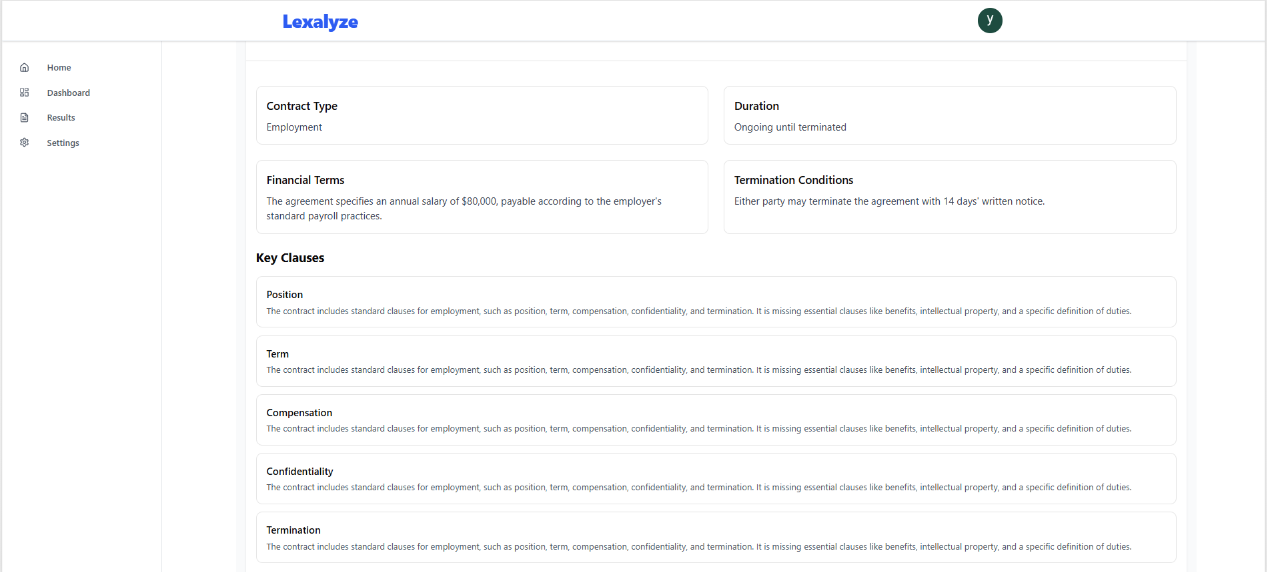
Task: Click the Termination key clause
Action: click(715, 538)
